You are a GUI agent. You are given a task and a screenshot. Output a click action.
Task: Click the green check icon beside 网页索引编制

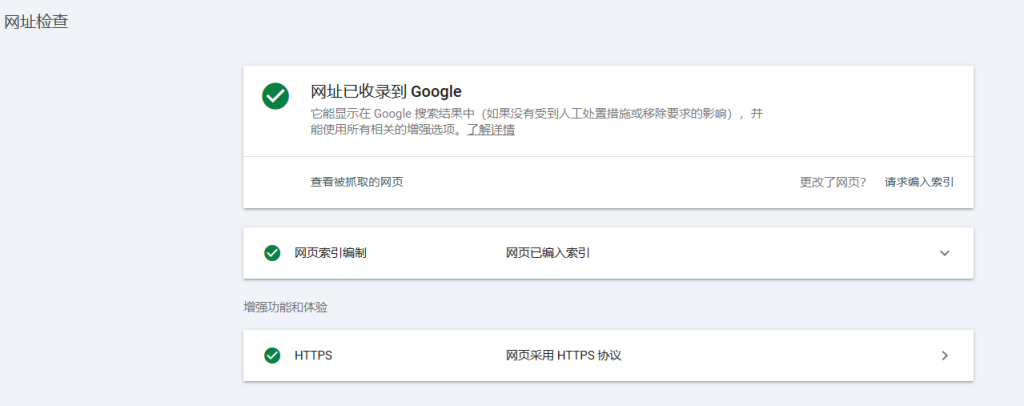click(x=272, y=253)
